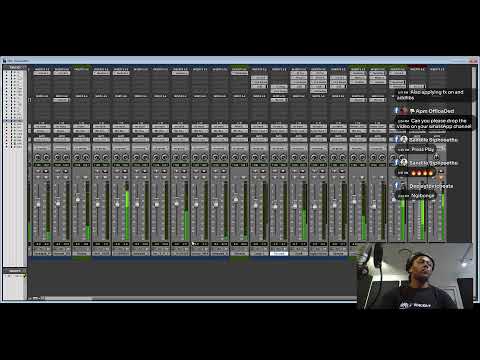Mute the twelfth channel strip
The height and width of the screenshot is (360, 480).
(x=263, y=177)
